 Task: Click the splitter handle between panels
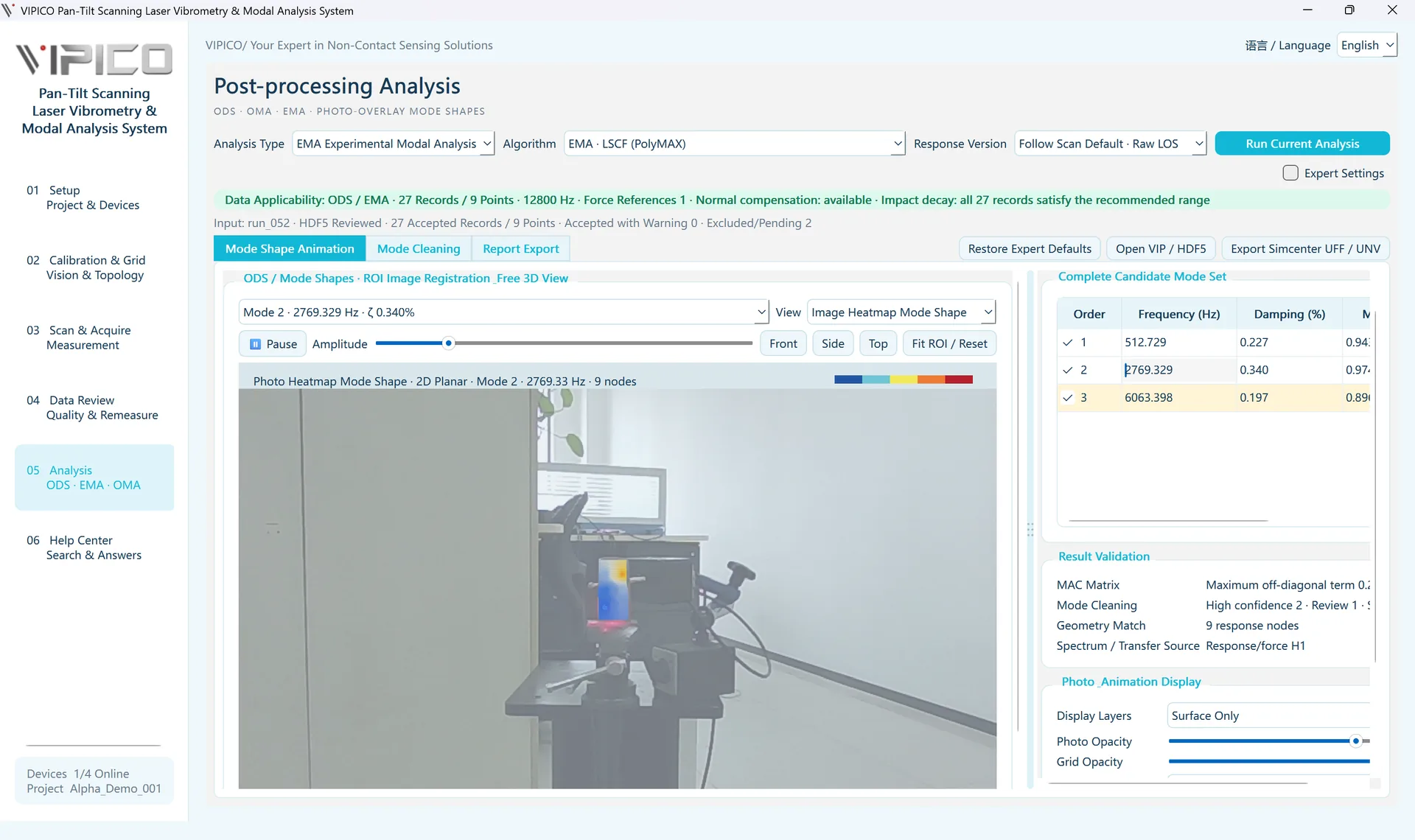(1030, 530)
